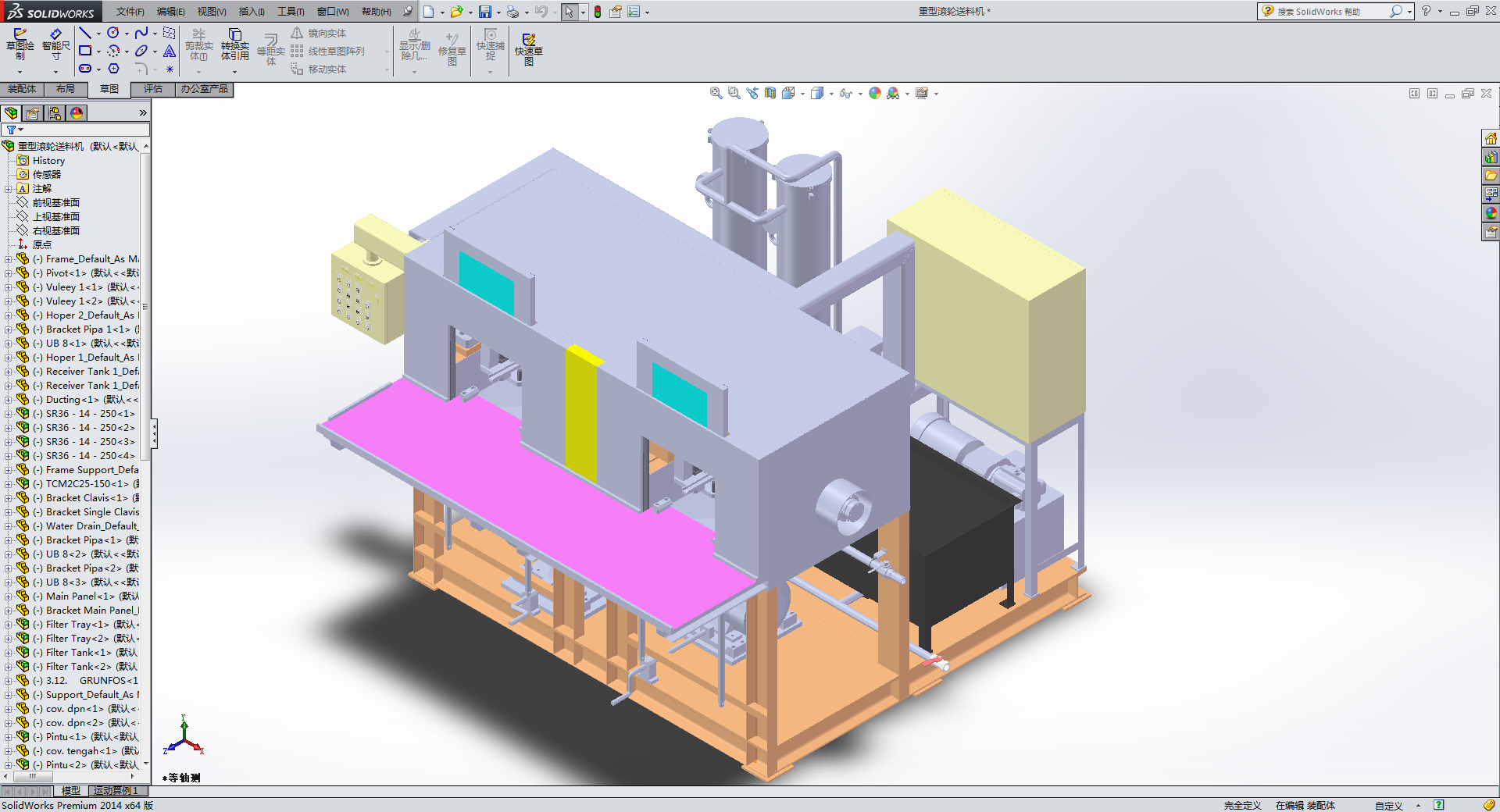The image size is (1500, 812).
Task: Select the Spline sketch tool
Action: [x=141, y=33]
